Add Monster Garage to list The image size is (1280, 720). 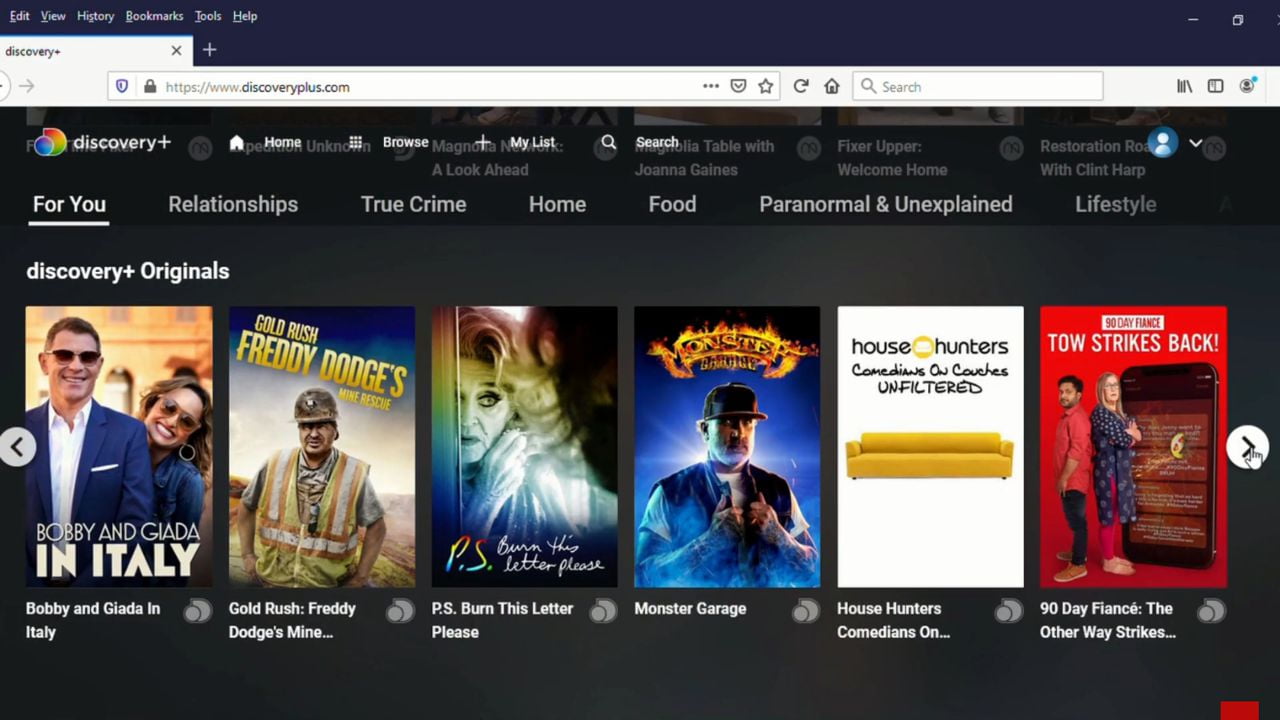click(806, 610)
